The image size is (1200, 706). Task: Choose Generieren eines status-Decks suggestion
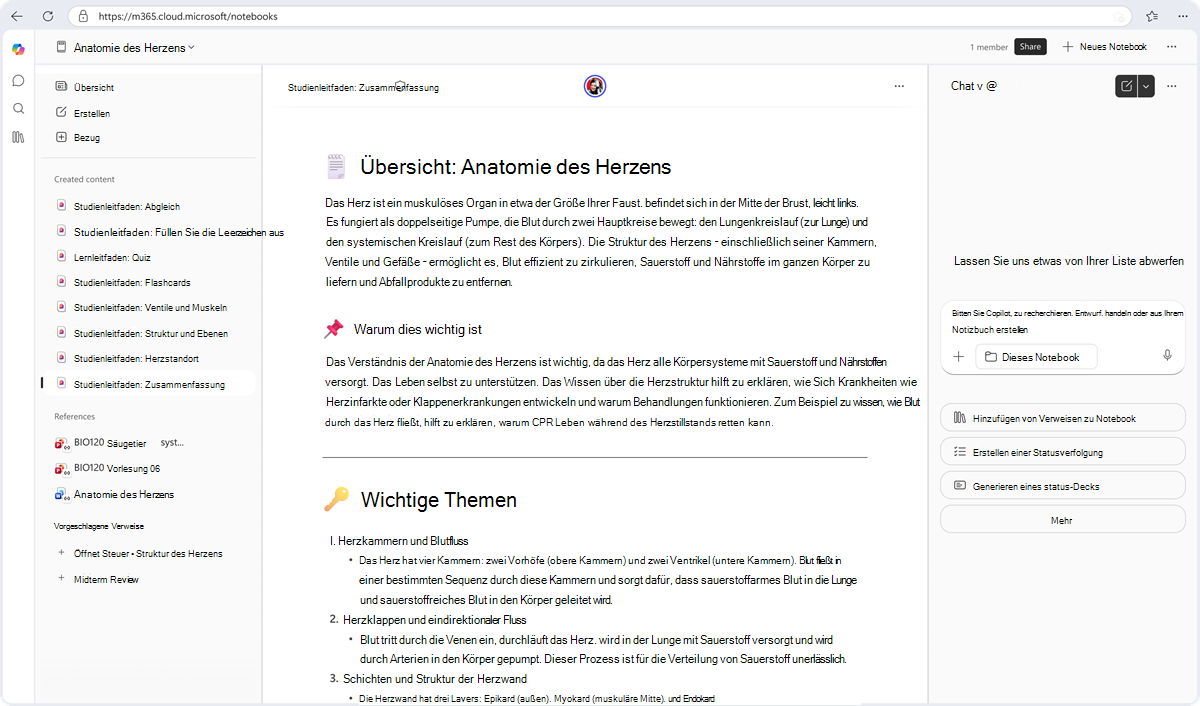tap(1063, 486)
